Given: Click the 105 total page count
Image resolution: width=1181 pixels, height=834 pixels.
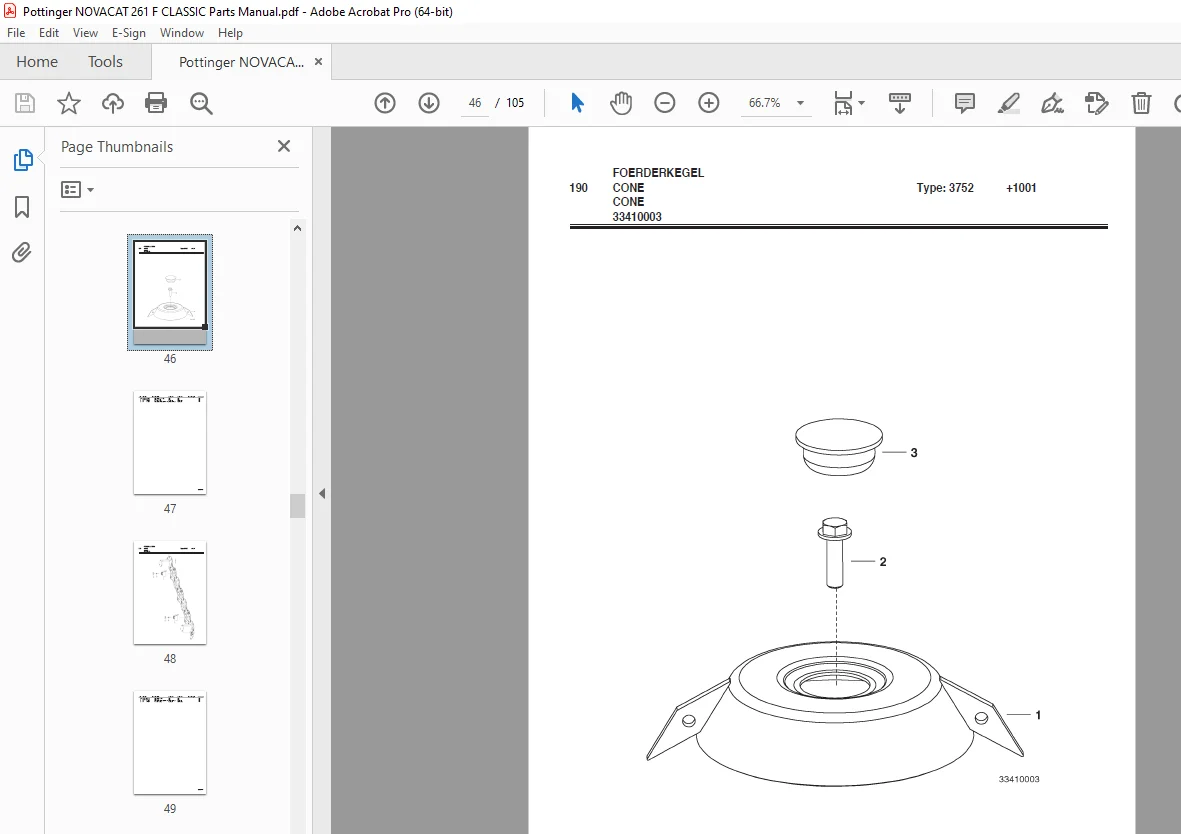Looking at the screenshot, I should pyautogui.click(x=515, y=102).
